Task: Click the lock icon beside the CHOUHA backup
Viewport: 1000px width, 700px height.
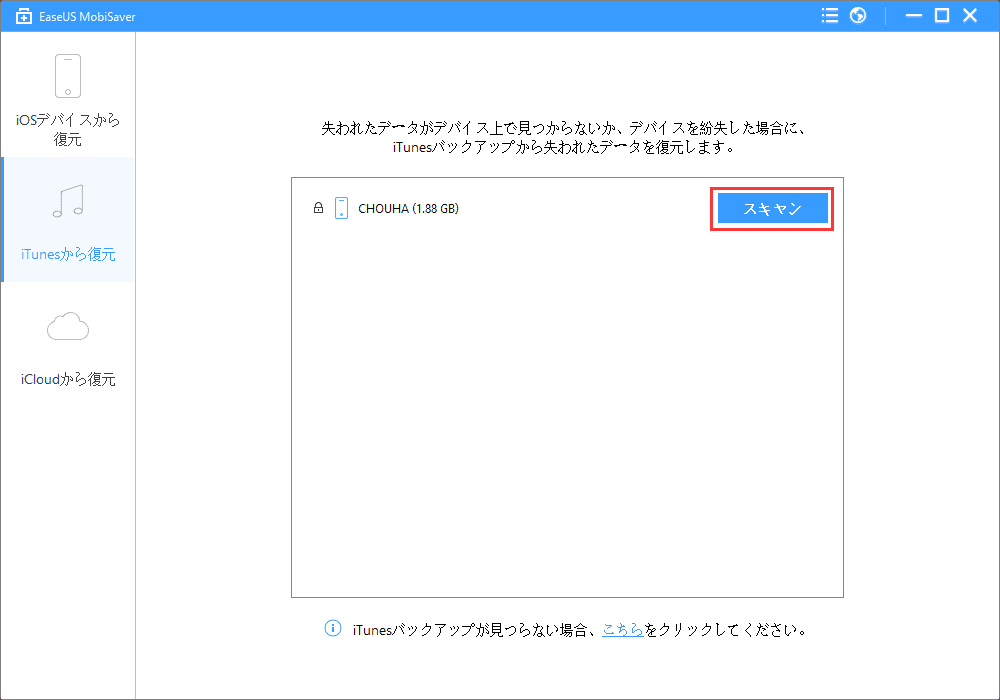Action: (x=318, y=208)
